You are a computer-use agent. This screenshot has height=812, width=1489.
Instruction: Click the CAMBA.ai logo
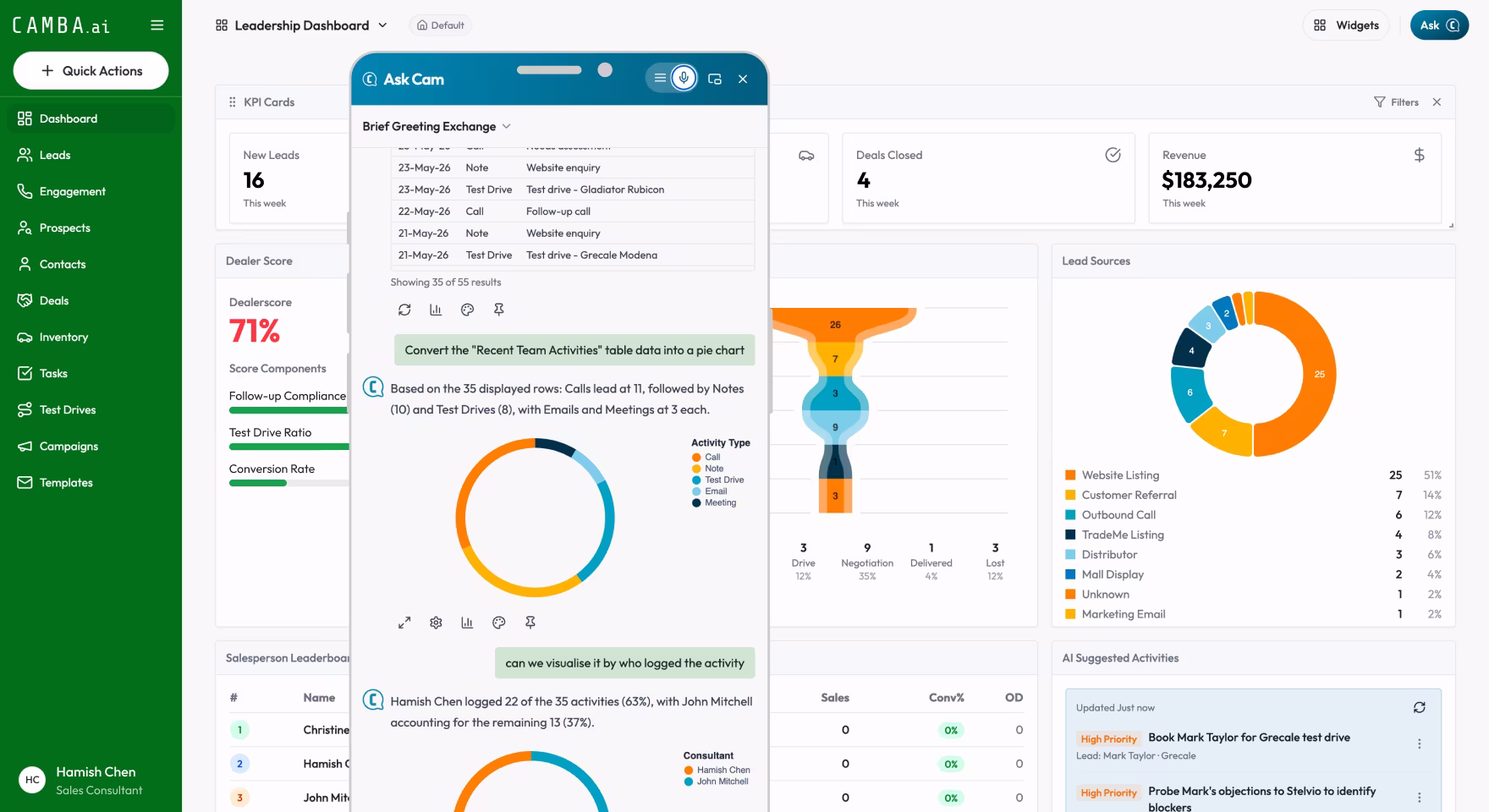pyautogui.click(x=61, y=25)
